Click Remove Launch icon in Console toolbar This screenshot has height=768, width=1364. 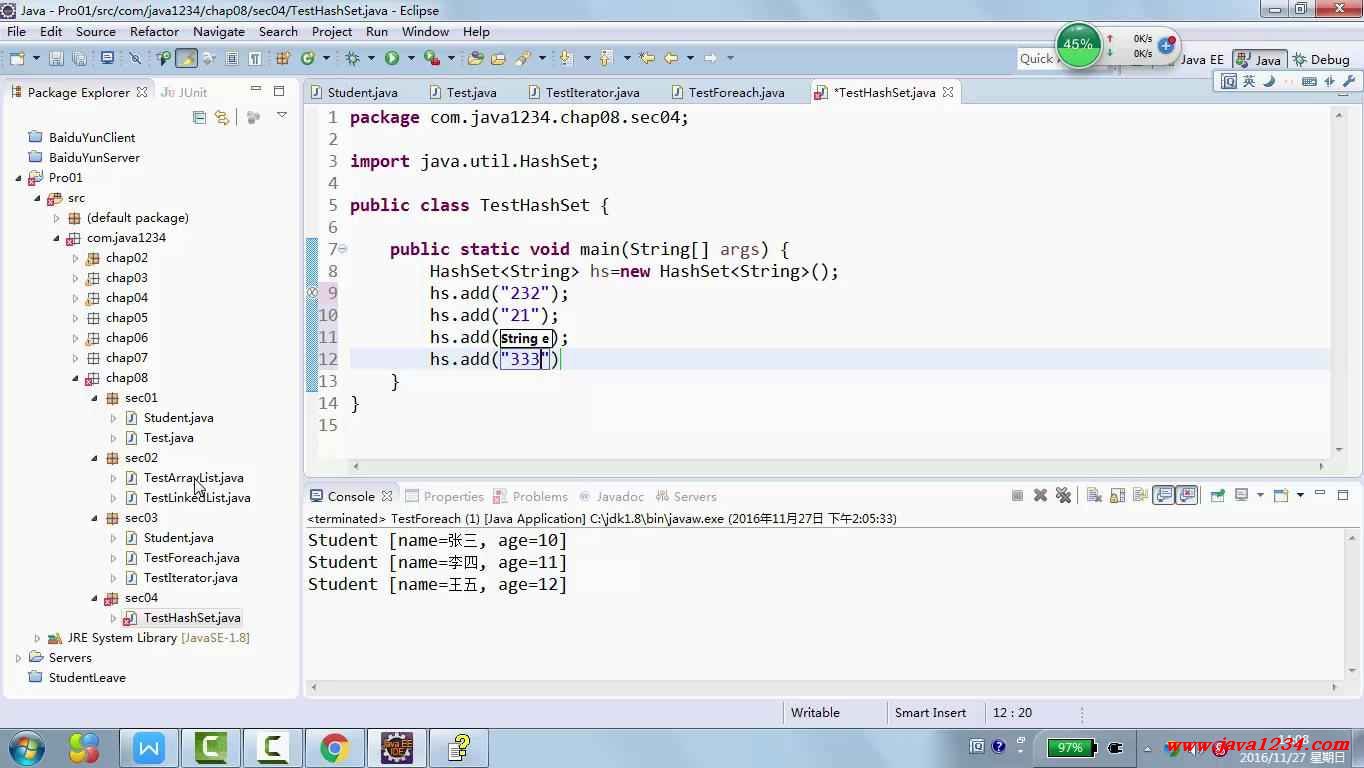pos(1040,495)
